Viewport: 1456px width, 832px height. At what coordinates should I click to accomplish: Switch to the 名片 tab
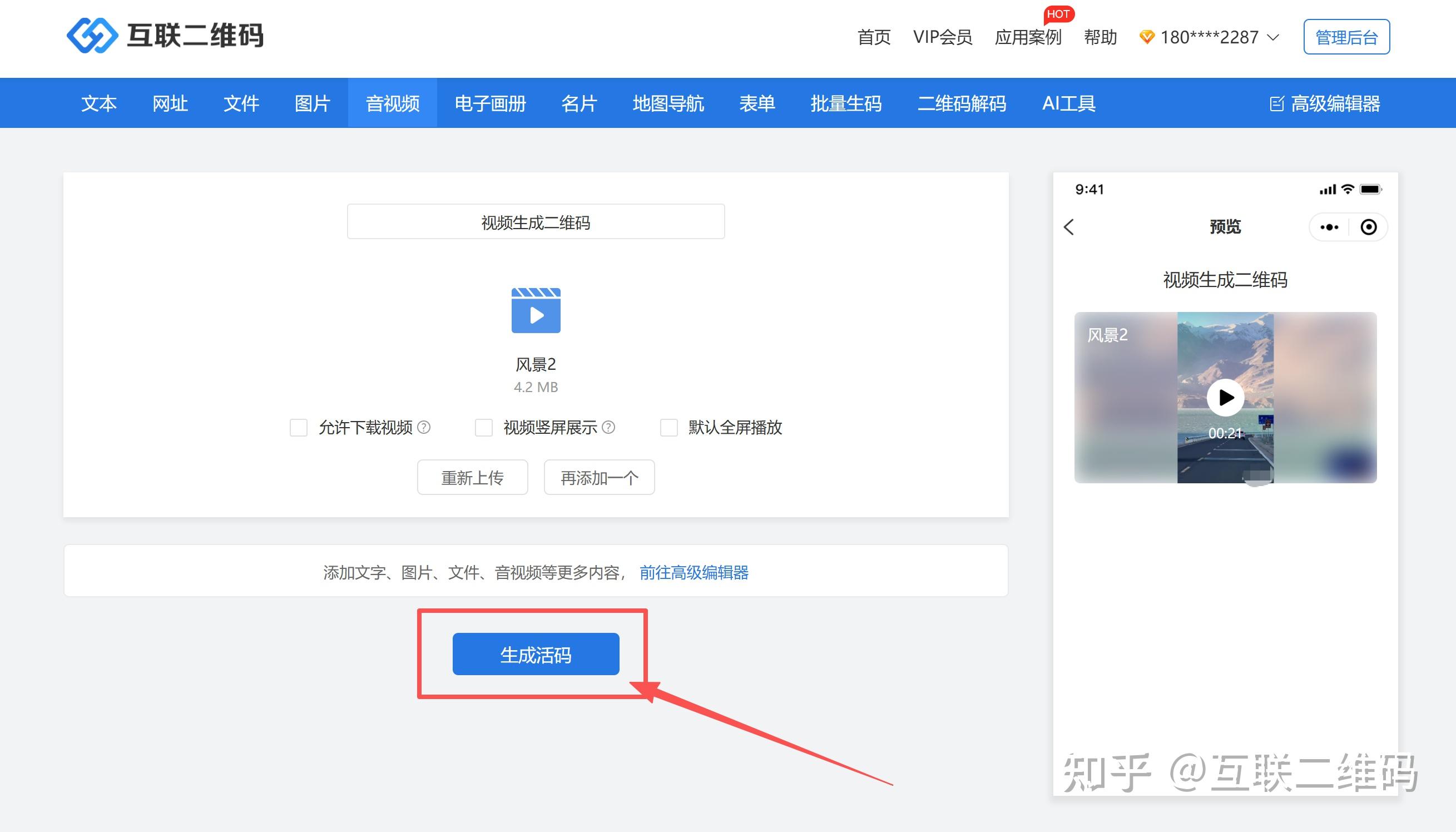(579, 103)
